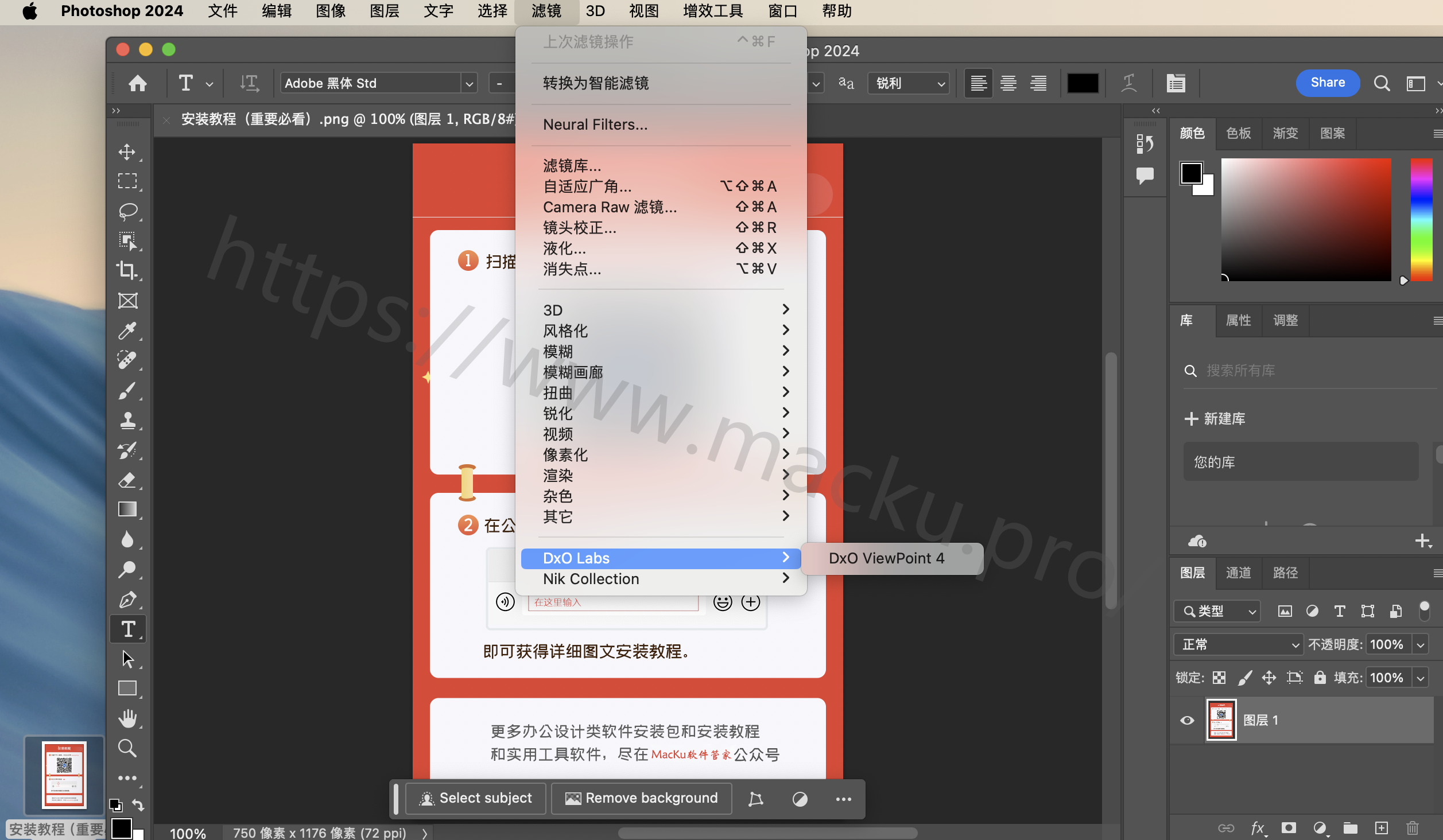Screen dimensions: 1443x840
Task: Open the History panel icon
Action: pyautogui.click(x=1145, y=143)
